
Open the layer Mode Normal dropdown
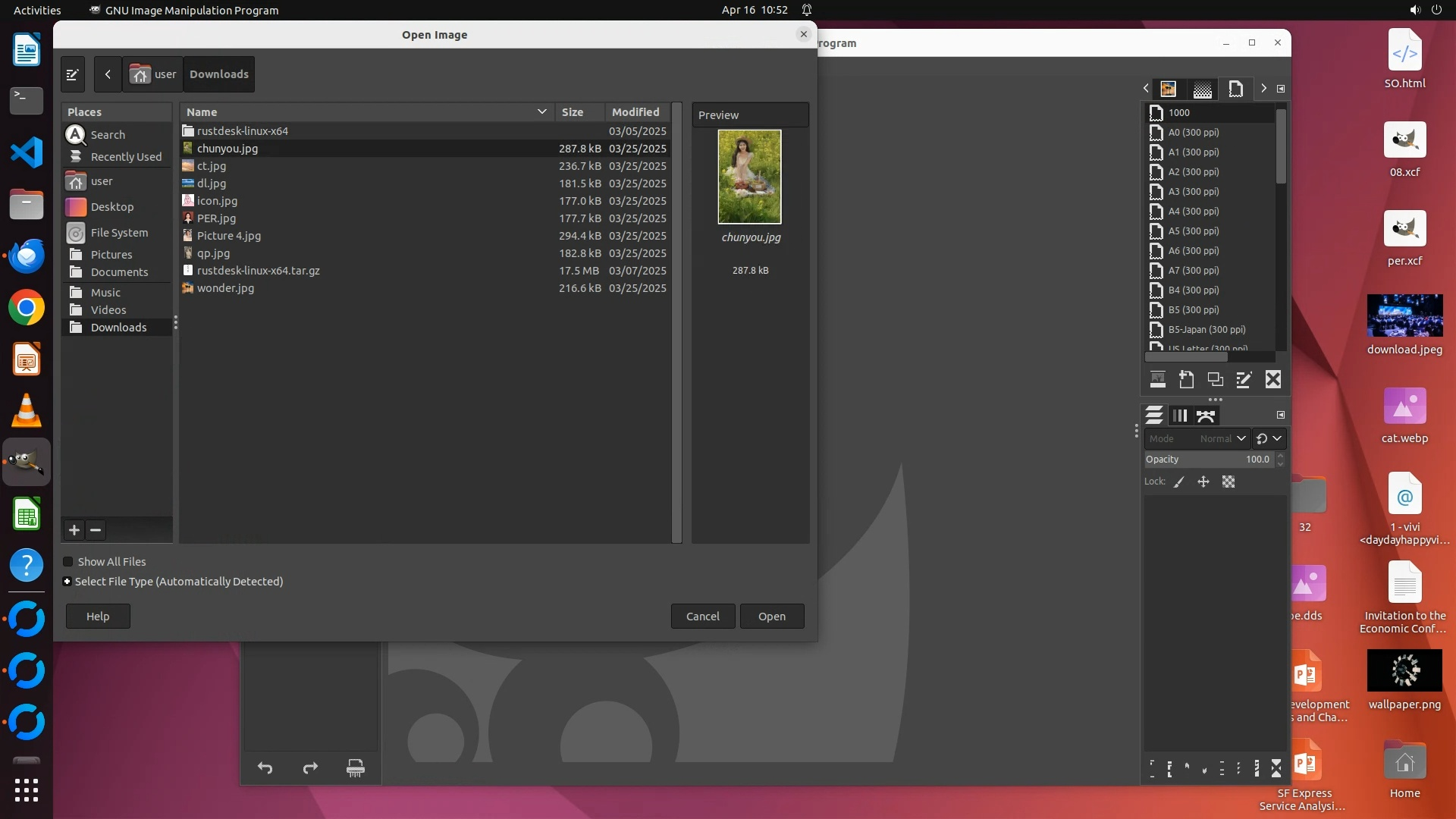point(1222,438)
